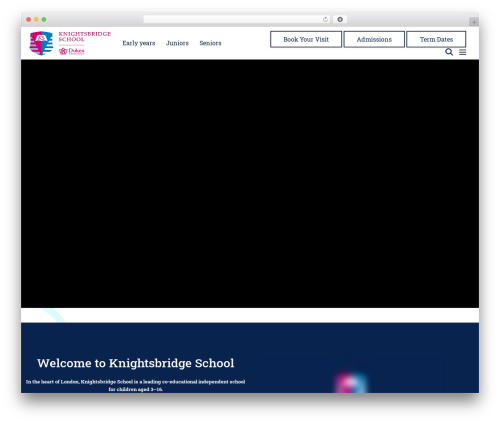Close the window with the red button
Screen dimensions: 500x423
pyautogui.click(x=29, y=20)
